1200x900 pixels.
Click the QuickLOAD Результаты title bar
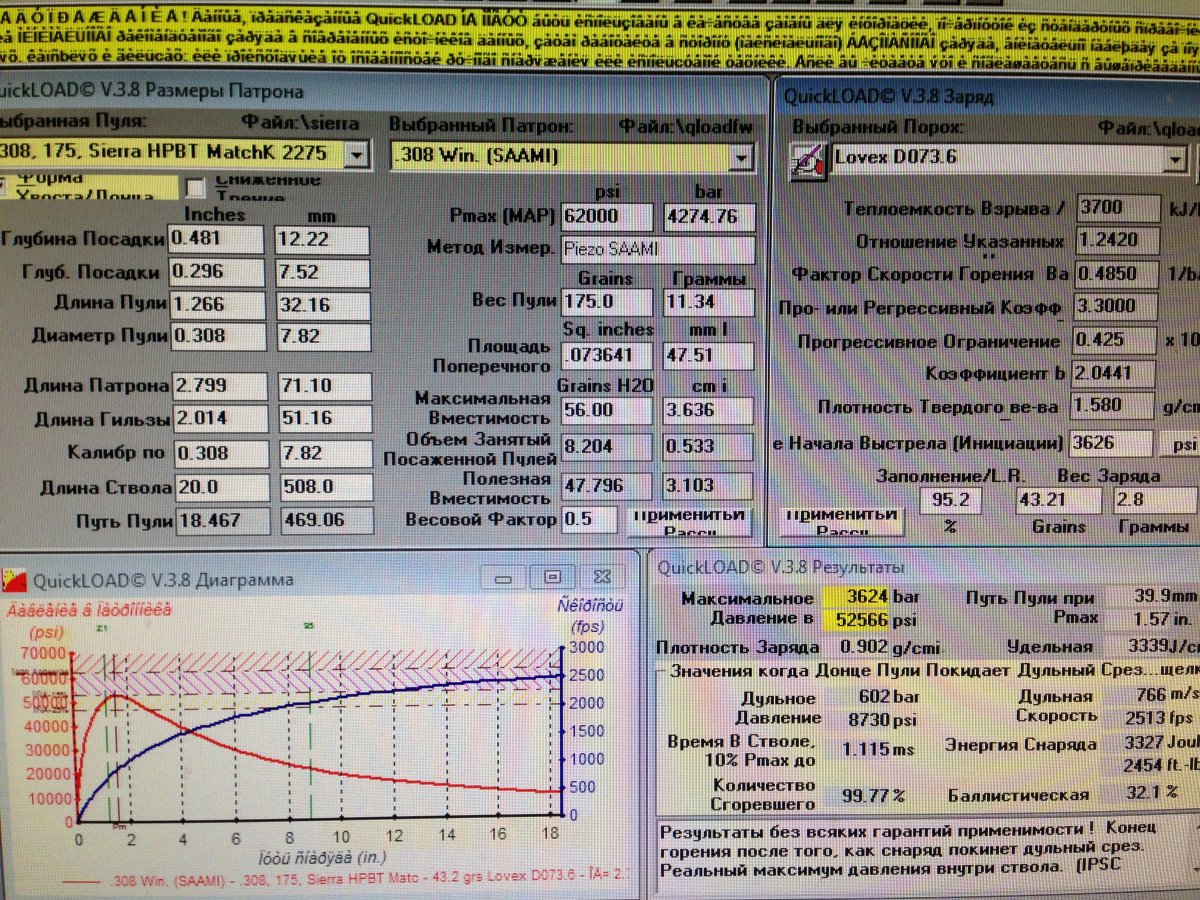925,567
